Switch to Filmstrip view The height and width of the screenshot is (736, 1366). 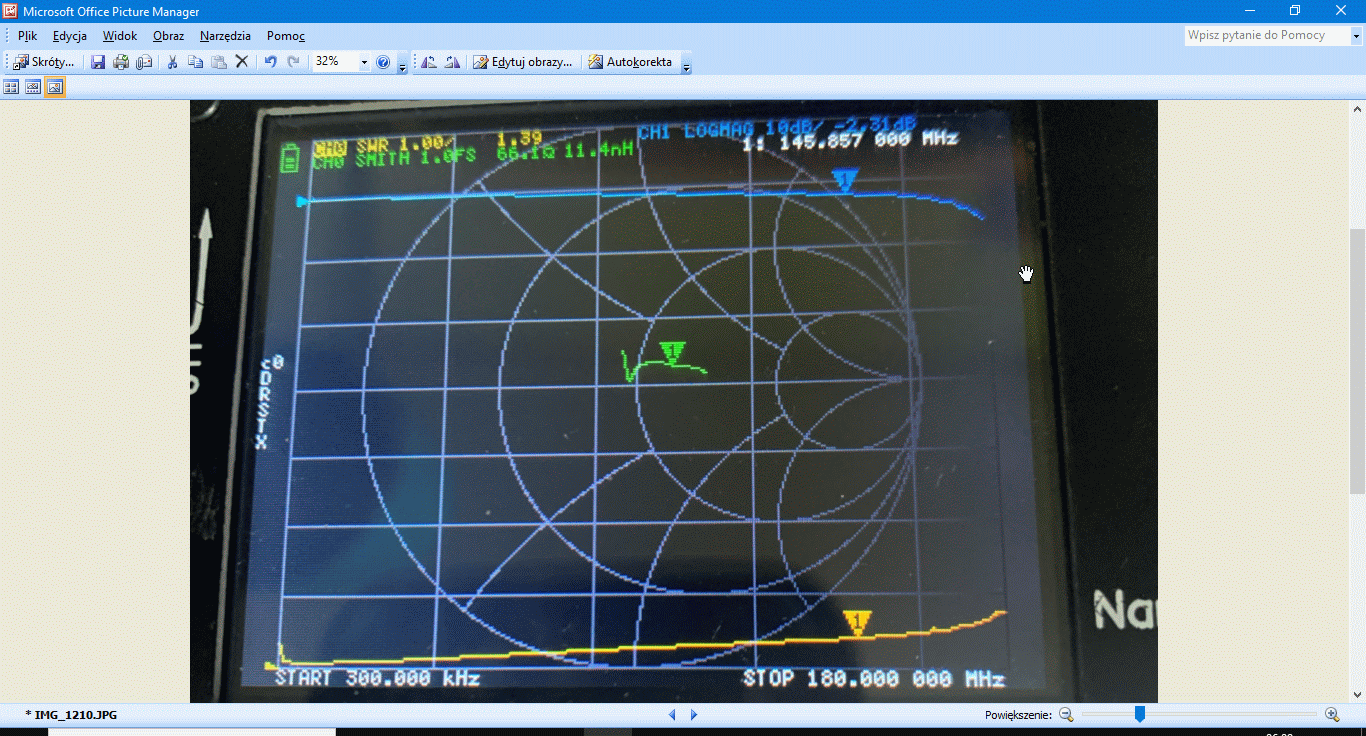coord(33,87)
